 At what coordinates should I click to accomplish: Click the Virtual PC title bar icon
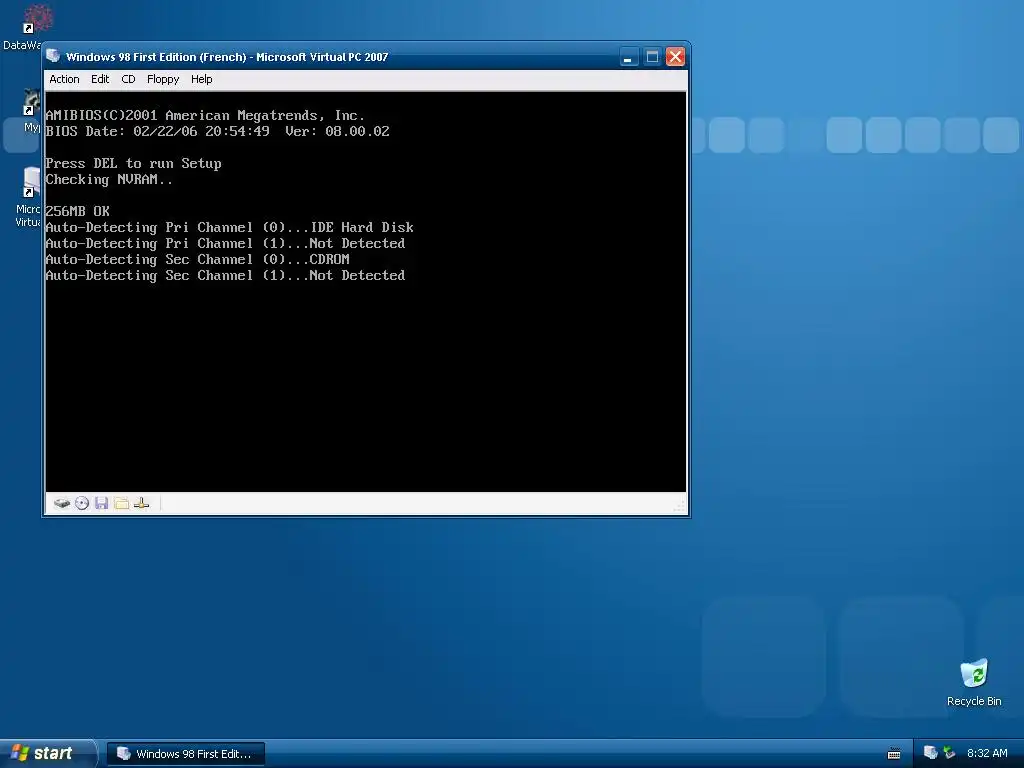(54, 57)
